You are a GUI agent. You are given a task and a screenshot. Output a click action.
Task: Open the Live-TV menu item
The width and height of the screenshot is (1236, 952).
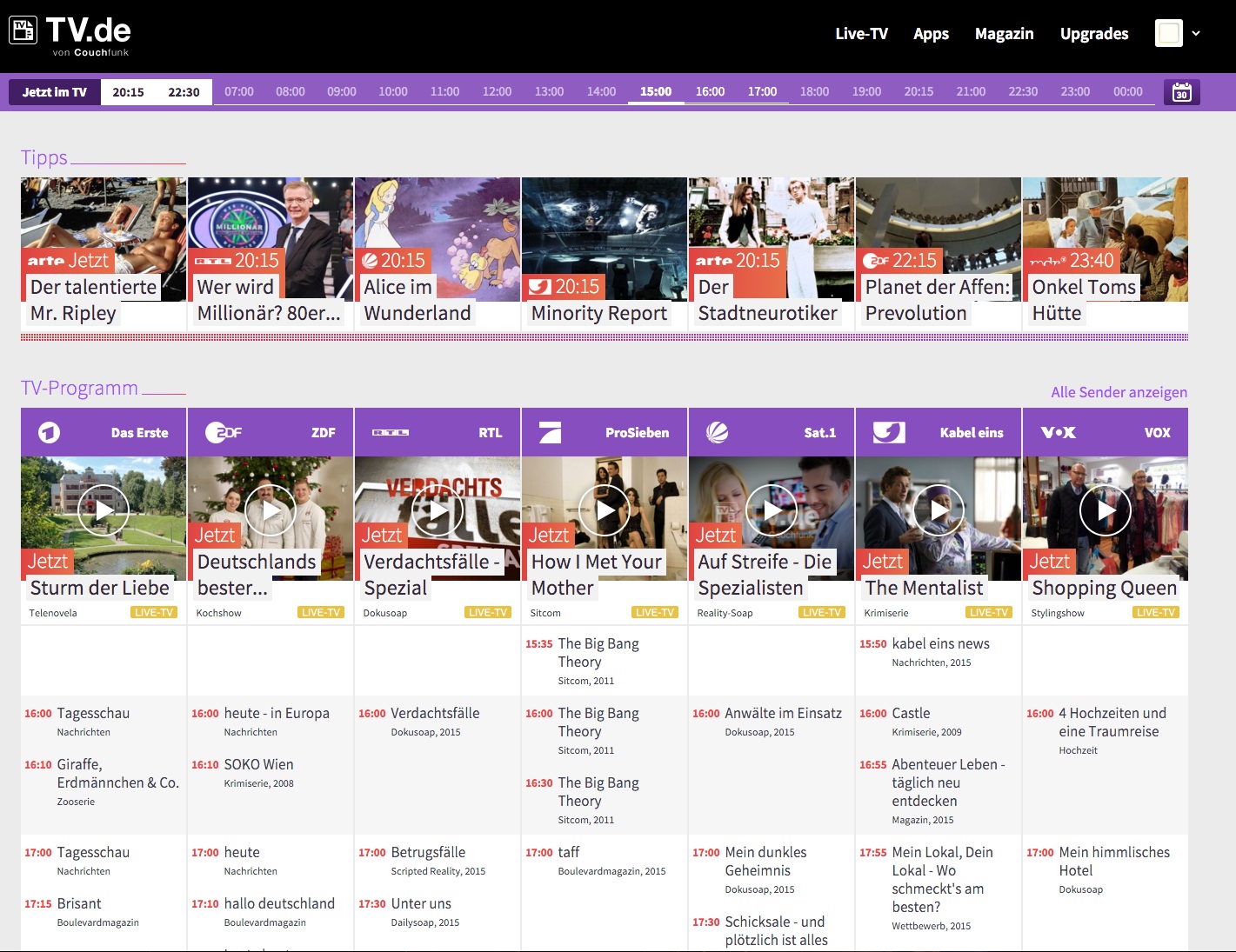(x=861, y=34)
